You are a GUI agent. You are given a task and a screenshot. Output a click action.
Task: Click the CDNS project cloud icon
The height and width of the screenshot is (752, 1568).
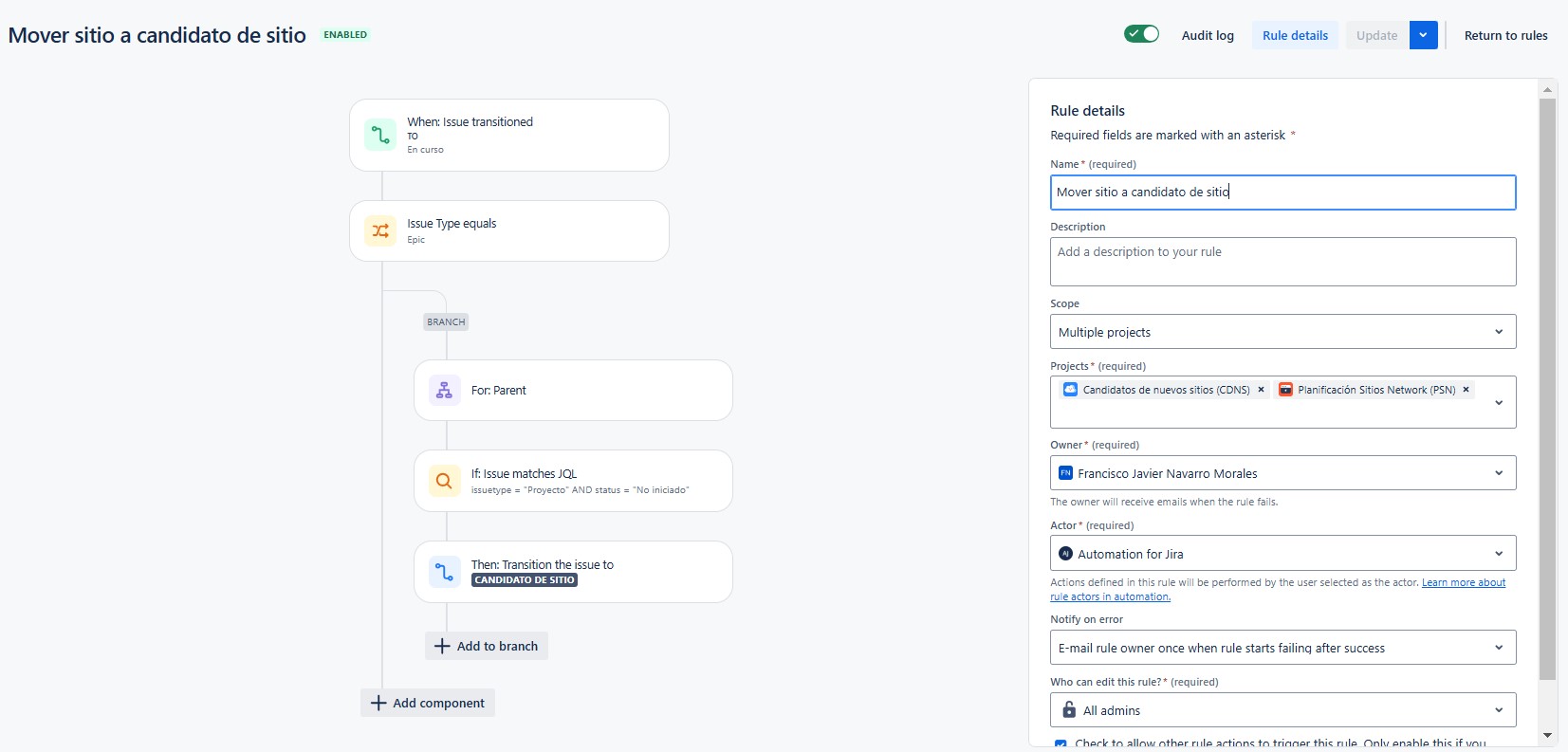1071,390
